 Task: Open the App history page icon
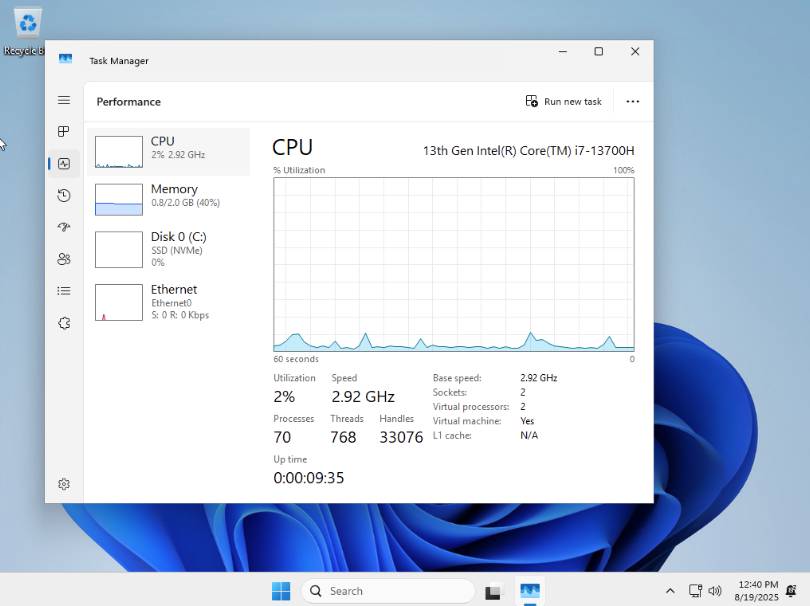pyautogui.click(x=64, y=195)
